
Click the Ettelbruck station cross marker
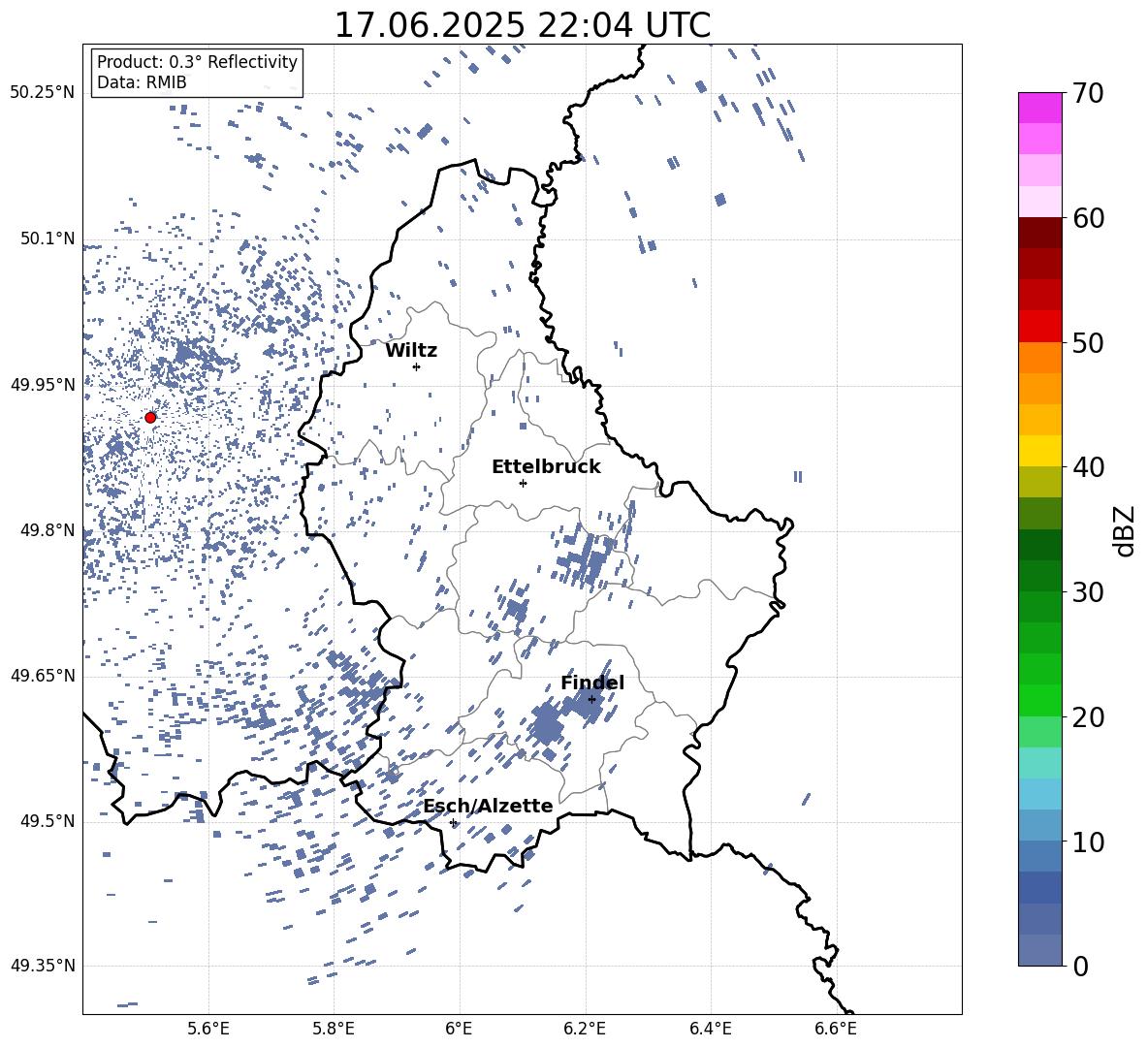click(x=523, y=483)
